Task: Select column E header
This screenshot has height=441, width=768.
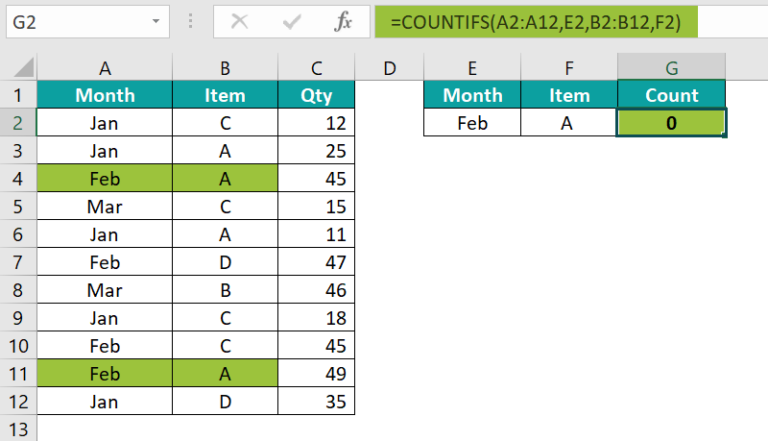Action: click(472, 68)
